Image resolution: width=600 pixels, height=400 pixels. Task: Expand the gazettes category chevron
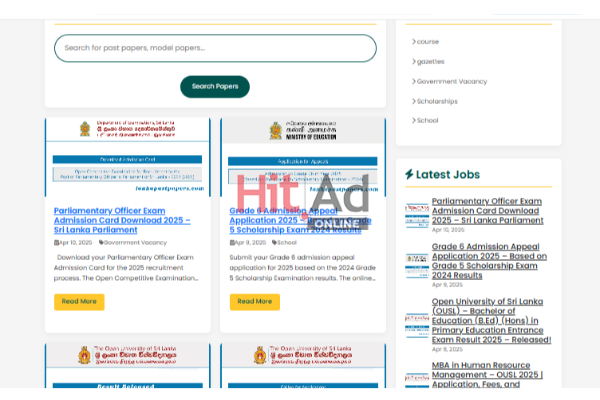(x=414, y=62)
